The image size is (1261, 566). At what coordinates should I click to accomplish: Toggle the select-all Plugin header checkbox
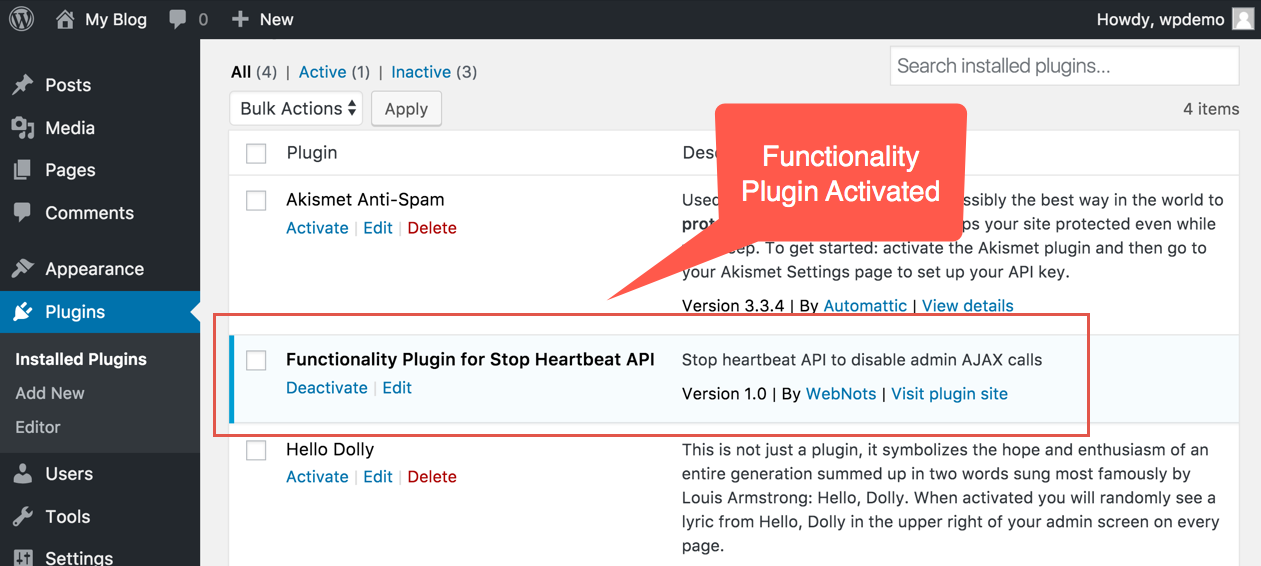coord(257,153)
